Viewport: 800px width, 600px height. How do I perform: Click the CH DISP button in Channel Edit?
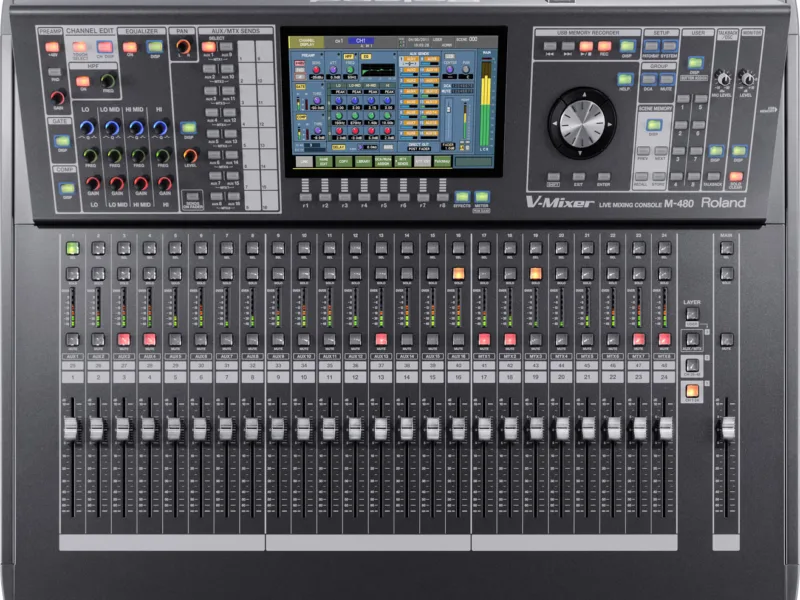click(x=105, y=47)
